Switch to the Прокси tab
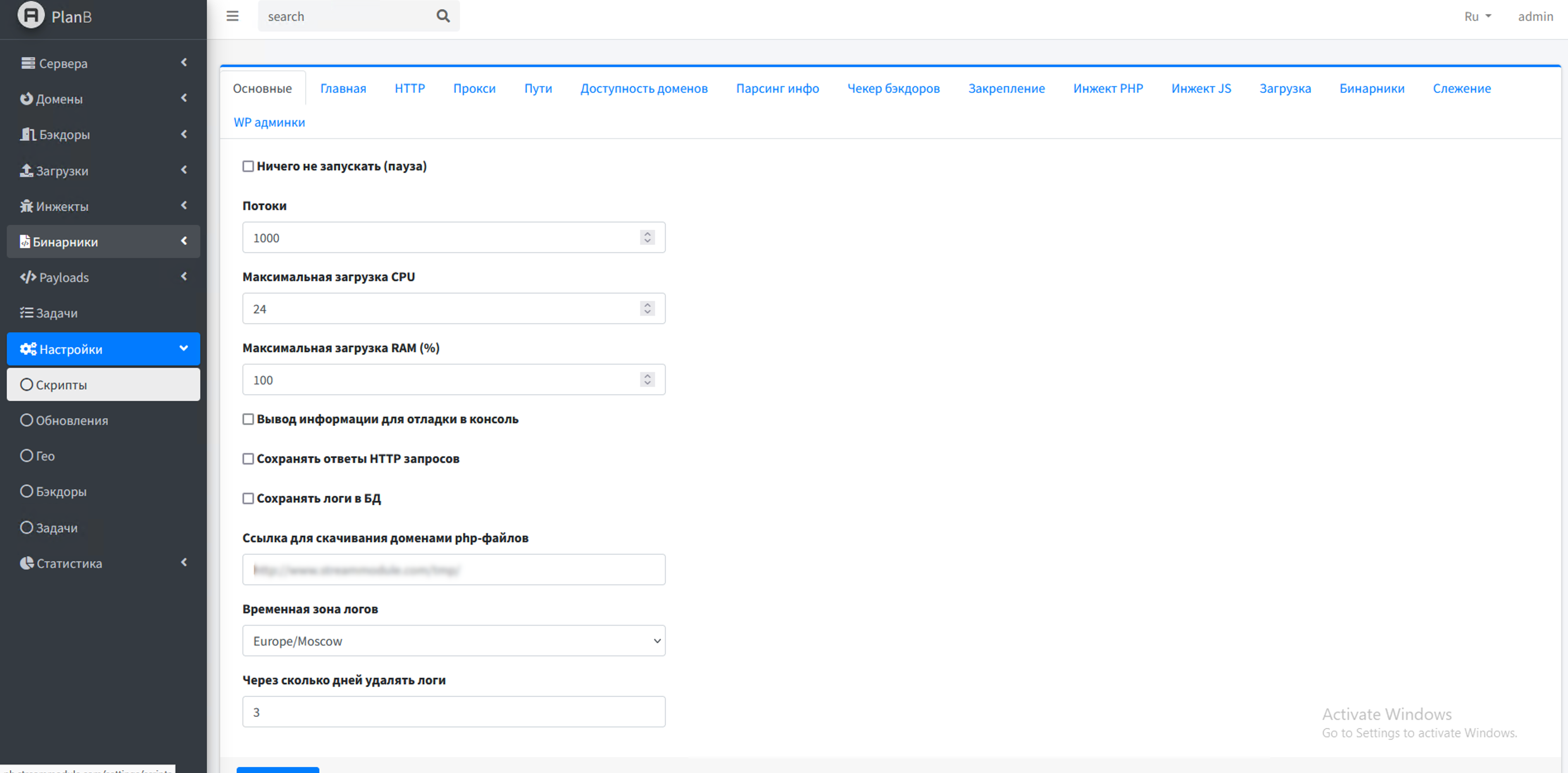Viewport: 1568px width, 773px height. tap(474, 88)
